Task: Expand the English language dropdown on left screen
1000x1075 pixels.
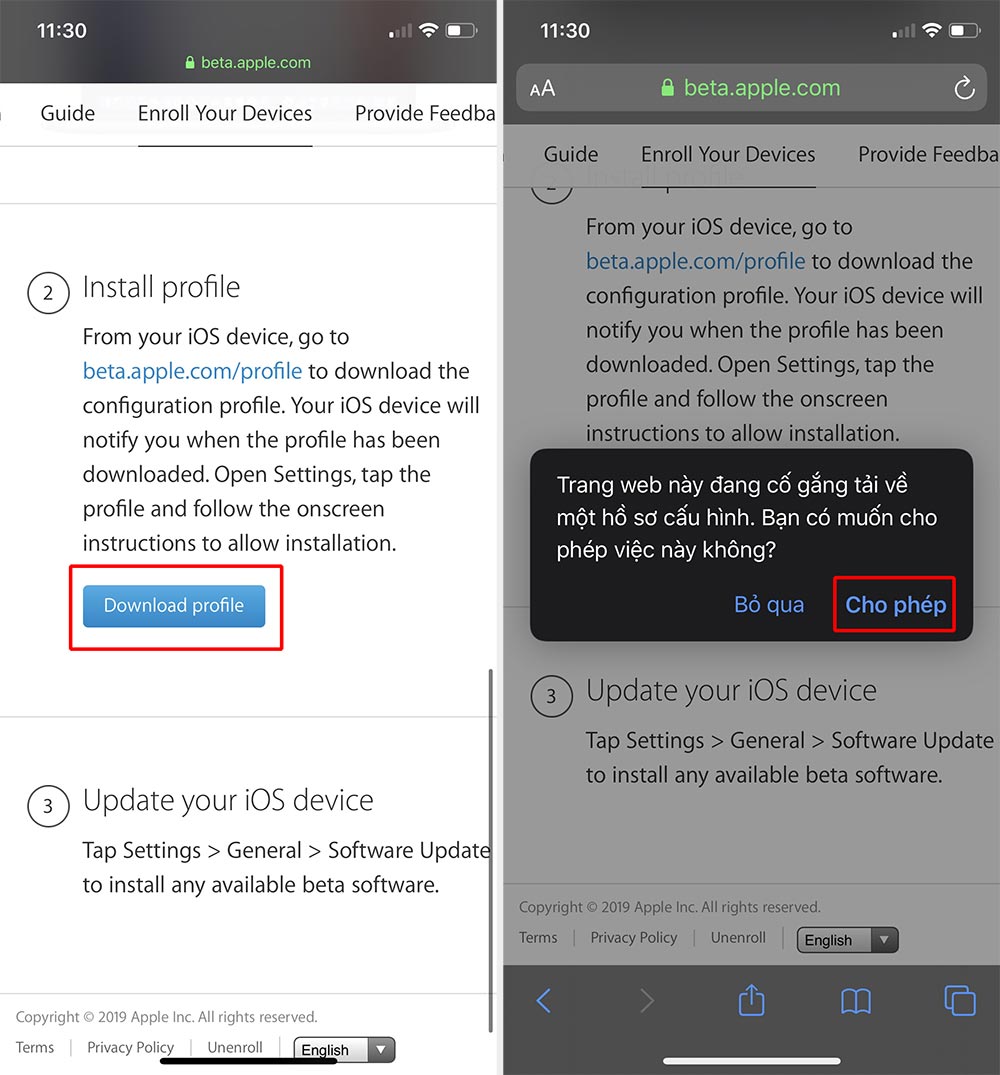Action: click(x=344, y=1050)
